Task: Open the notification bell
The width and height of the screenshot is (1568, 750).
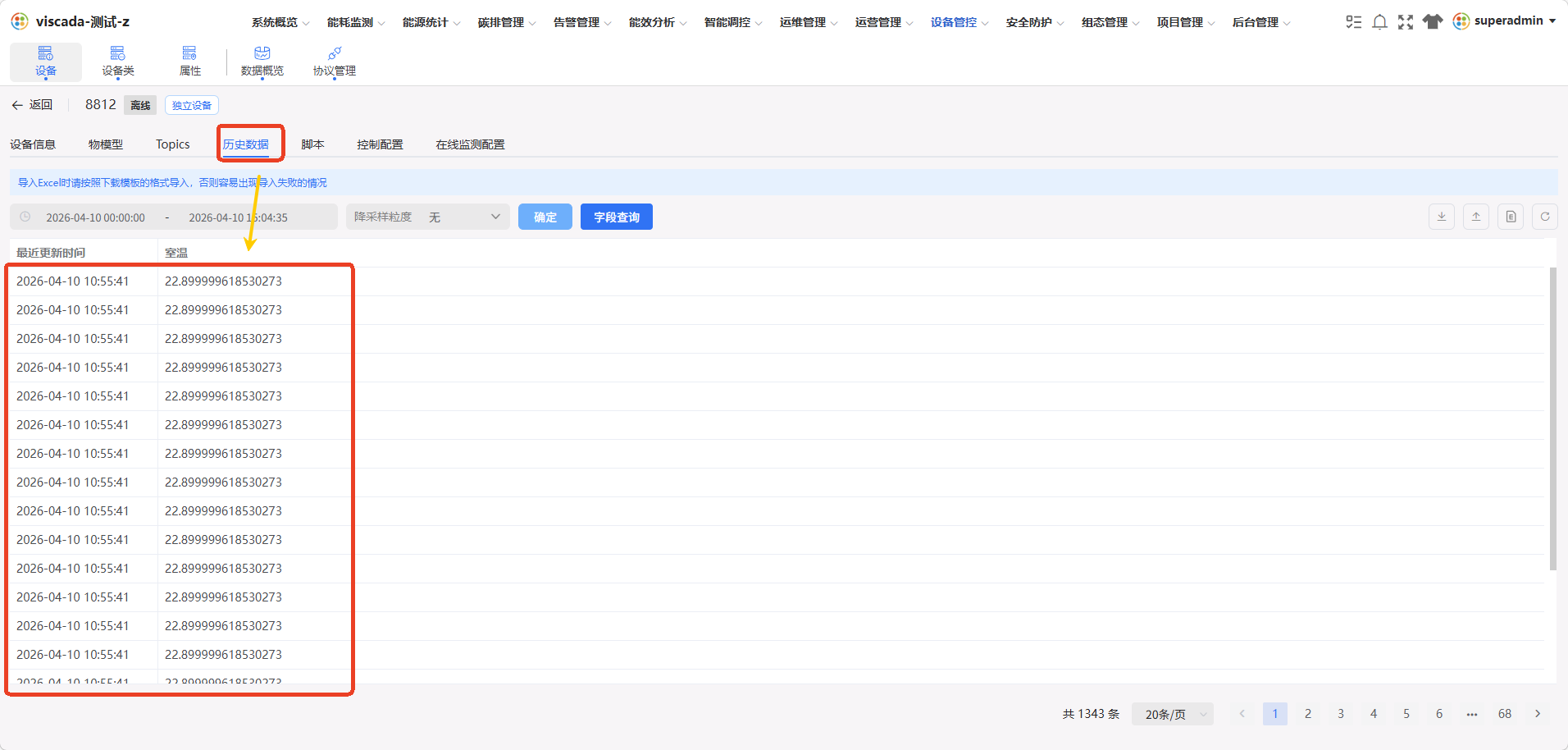Action: [x=1380, y=22]
